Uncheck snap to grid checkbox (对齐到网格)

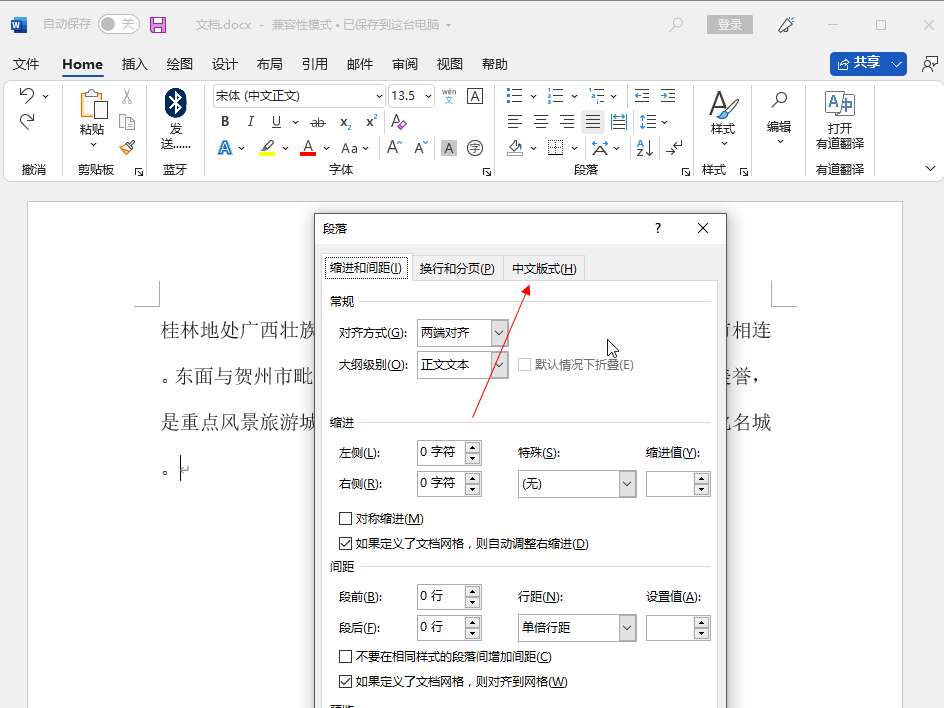point(345,682)
